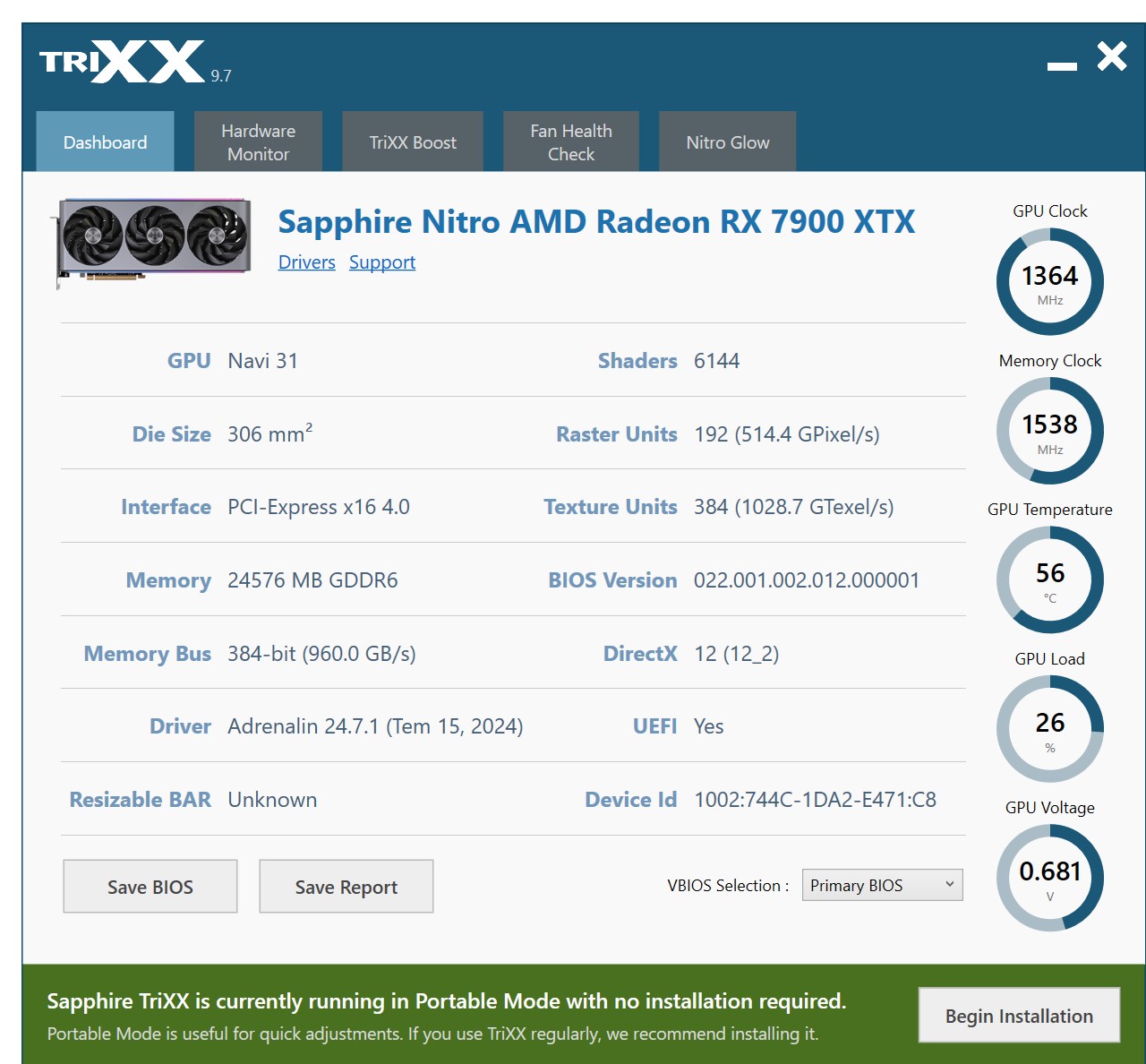Viewport: 1146px width, 1064px height.
Task: Select the Interface value PCI-Express x16 4.0
Action: point(319,507)
